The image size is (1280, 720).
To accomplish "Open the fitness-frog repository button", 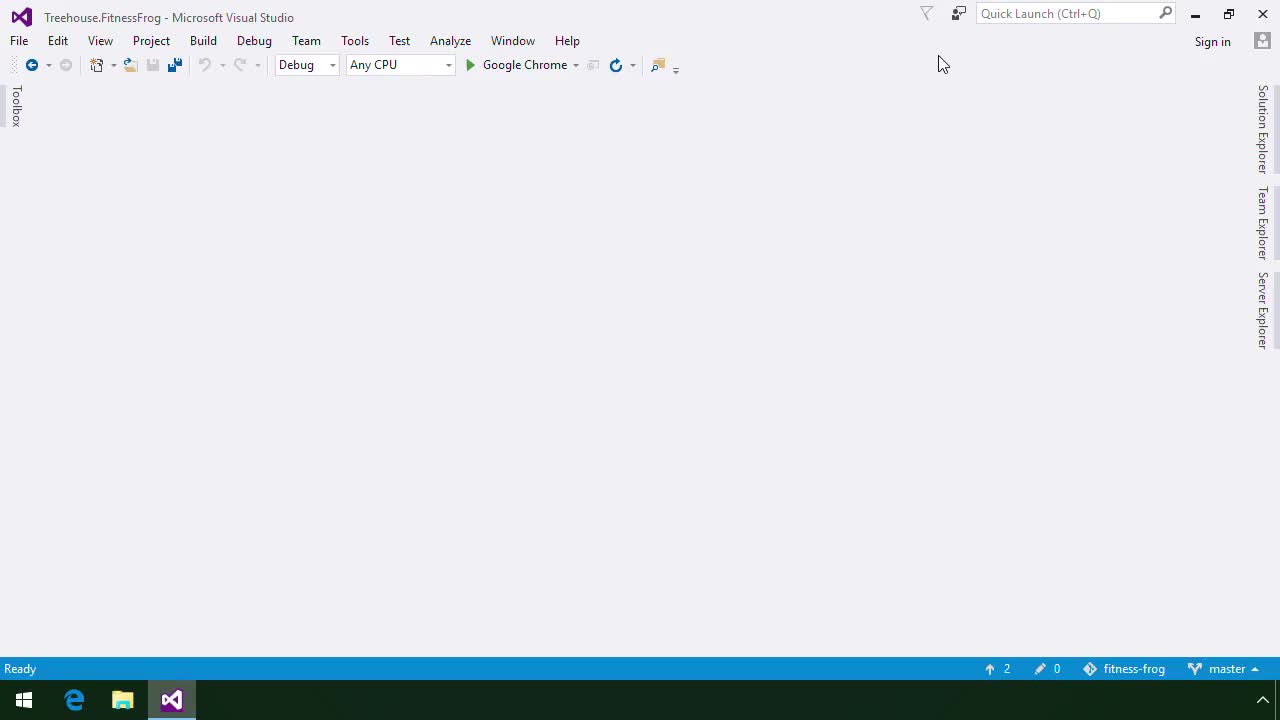I will point(1124,669).
